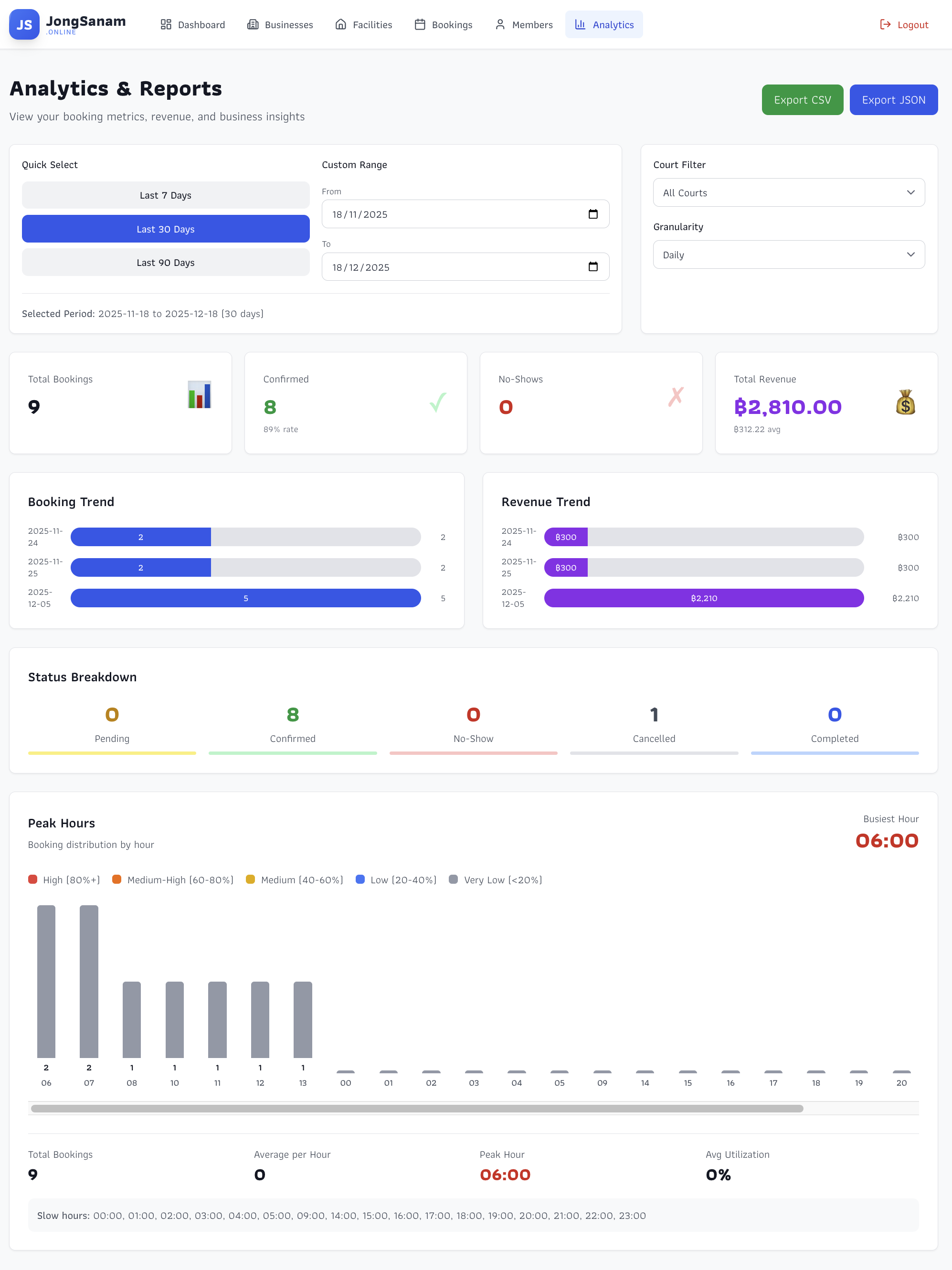Click the Logout arrow icon
Viewport: 952px width, 1270px height.
tap(885, 25)
